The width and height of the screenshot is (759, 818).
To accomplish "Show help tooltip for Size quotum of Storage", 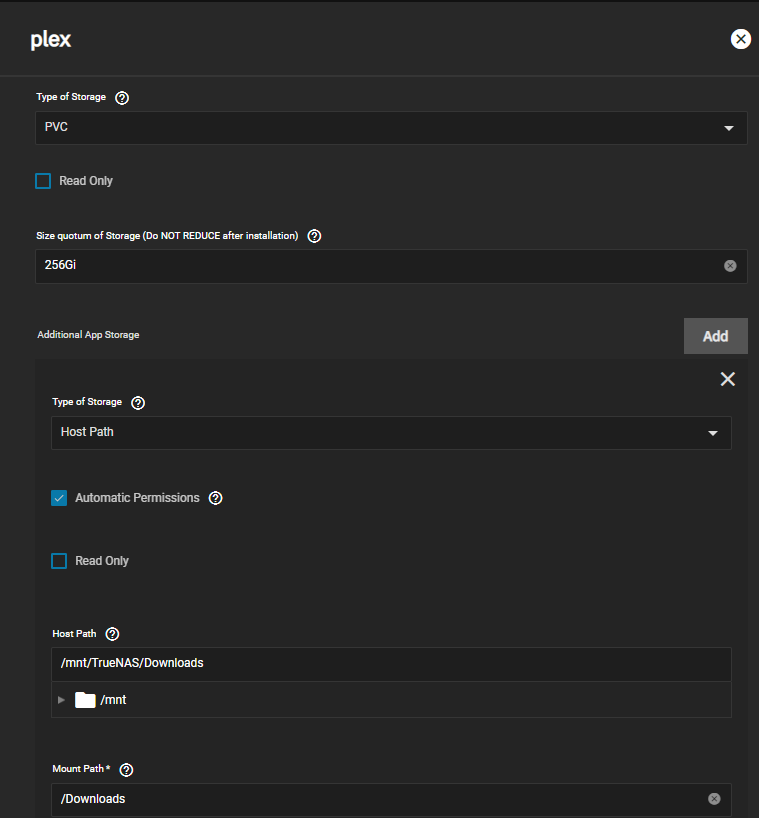I will pyautogui.click(x=314, y=236).
